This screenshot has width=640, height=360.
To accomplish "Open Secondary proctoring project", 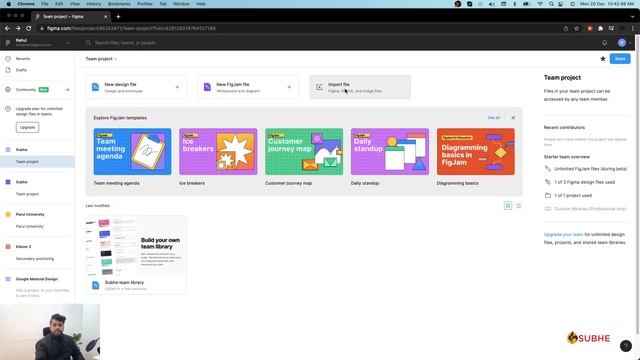I will [x=35, y=259].
